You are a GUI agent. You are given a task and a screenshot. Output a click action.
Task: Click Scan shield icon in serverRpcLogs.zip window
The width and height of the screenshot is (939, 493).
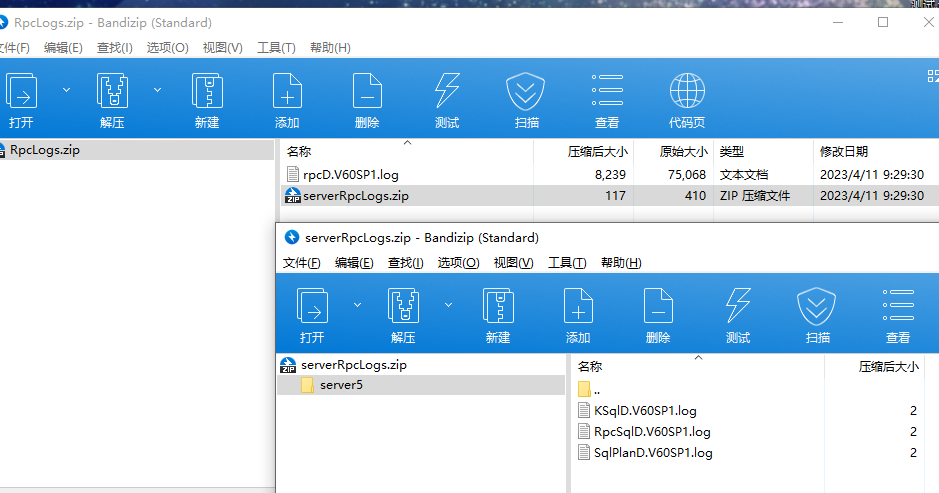[x=816, y=306]
